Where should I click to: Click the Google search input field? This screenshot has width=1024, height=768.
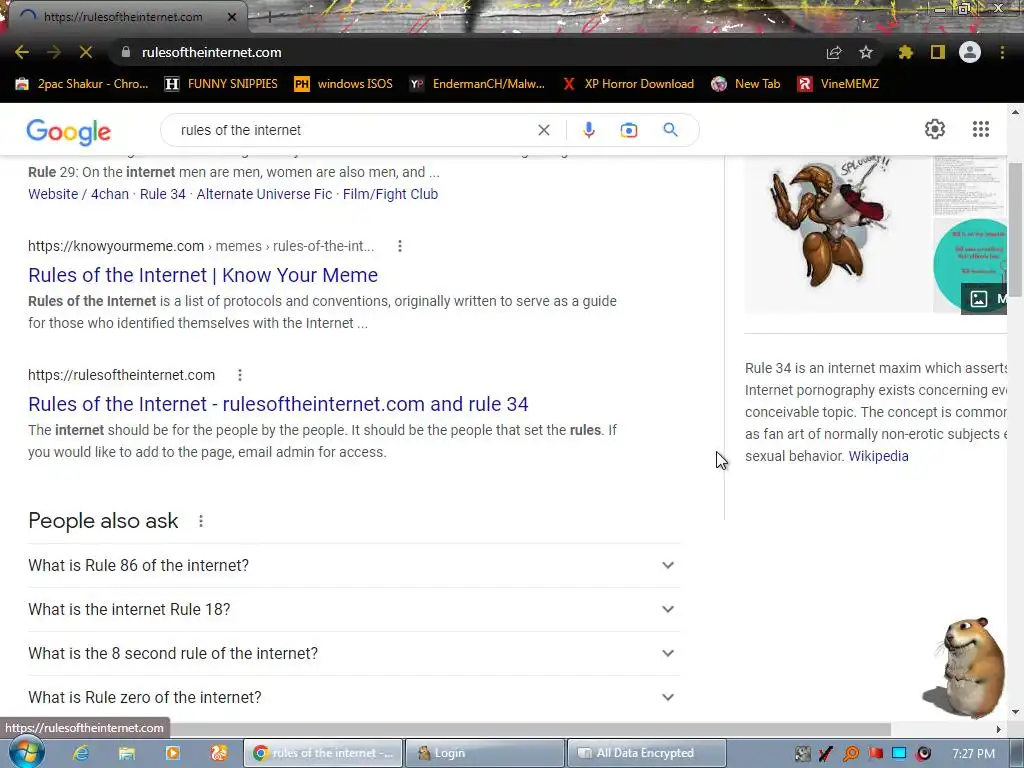(x=353, y=130)
